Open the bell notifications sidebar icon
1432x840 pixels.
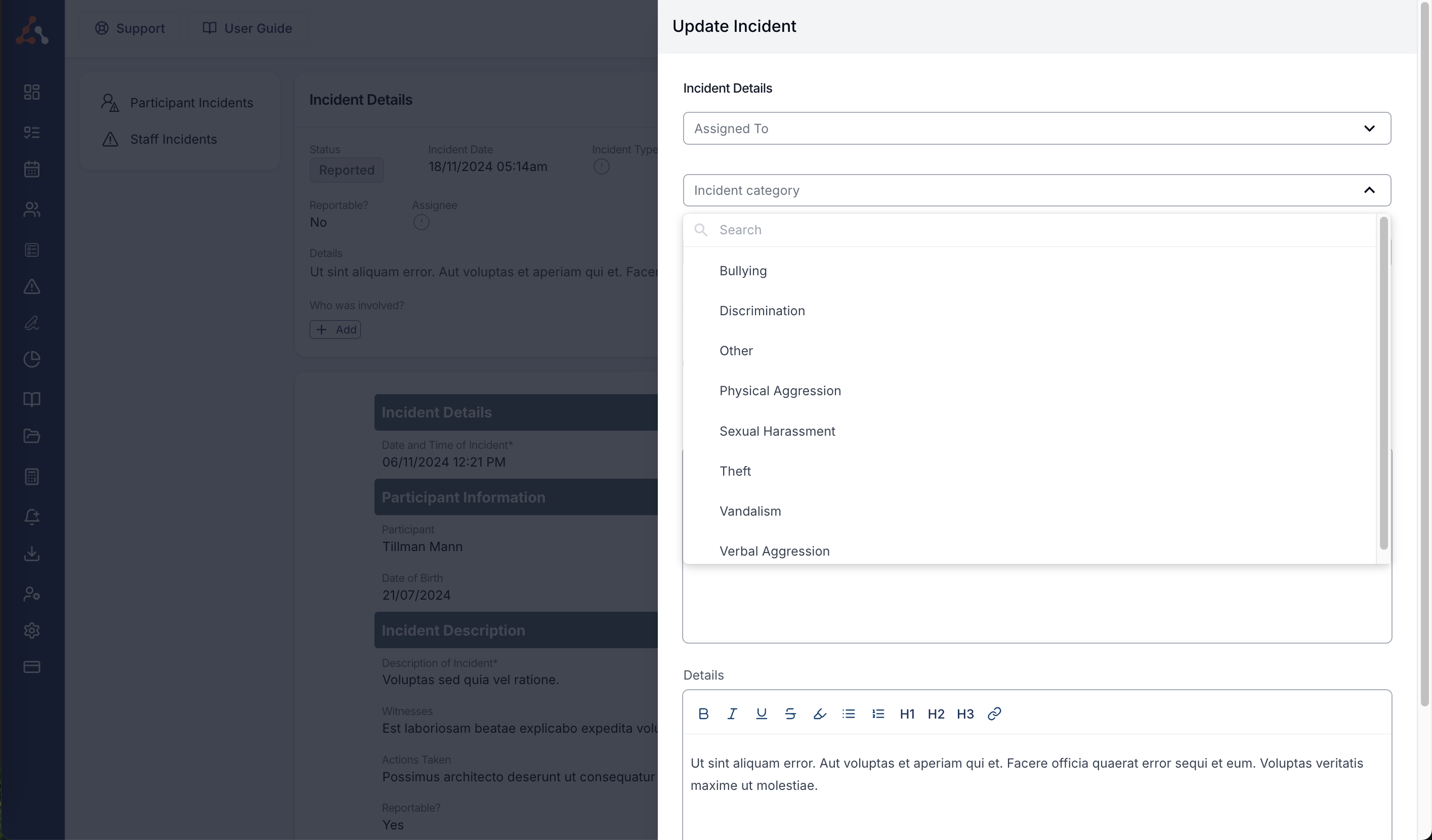[32, 517]
